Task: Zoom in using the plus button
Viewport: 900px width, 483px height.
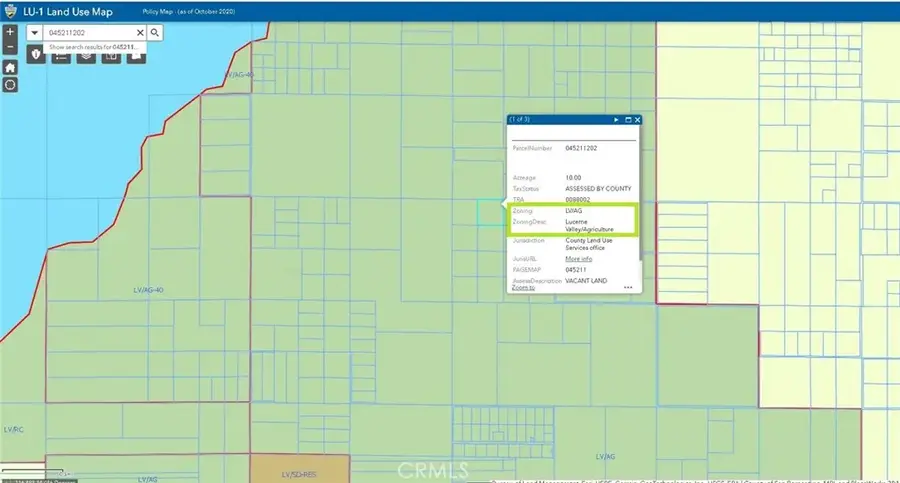Action: click(10, 32)
